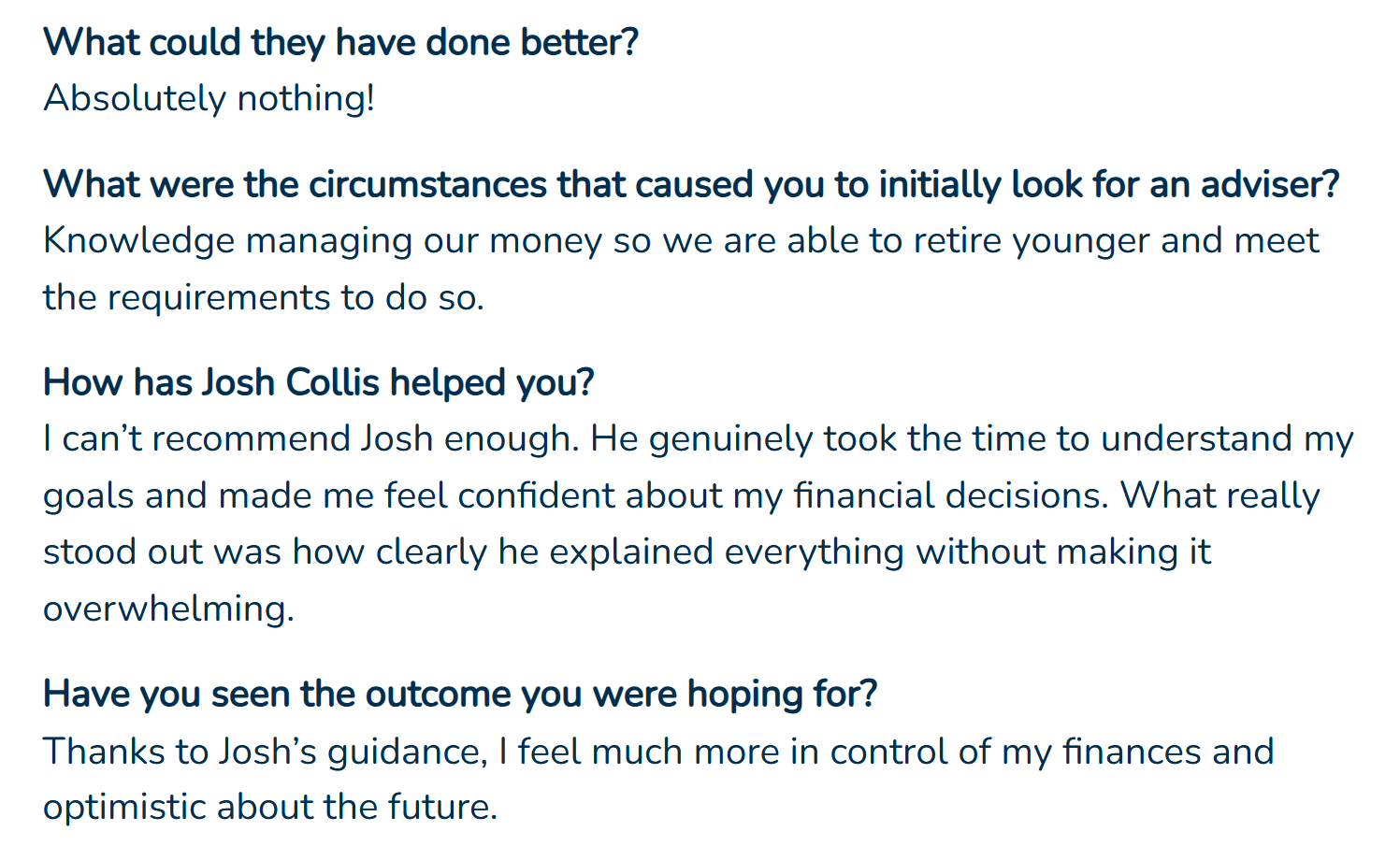Image resolution: width=1400 pixels, height=860 pixels.
Task: Click 'the requirements to do so.' line
Action: [264, 297]
